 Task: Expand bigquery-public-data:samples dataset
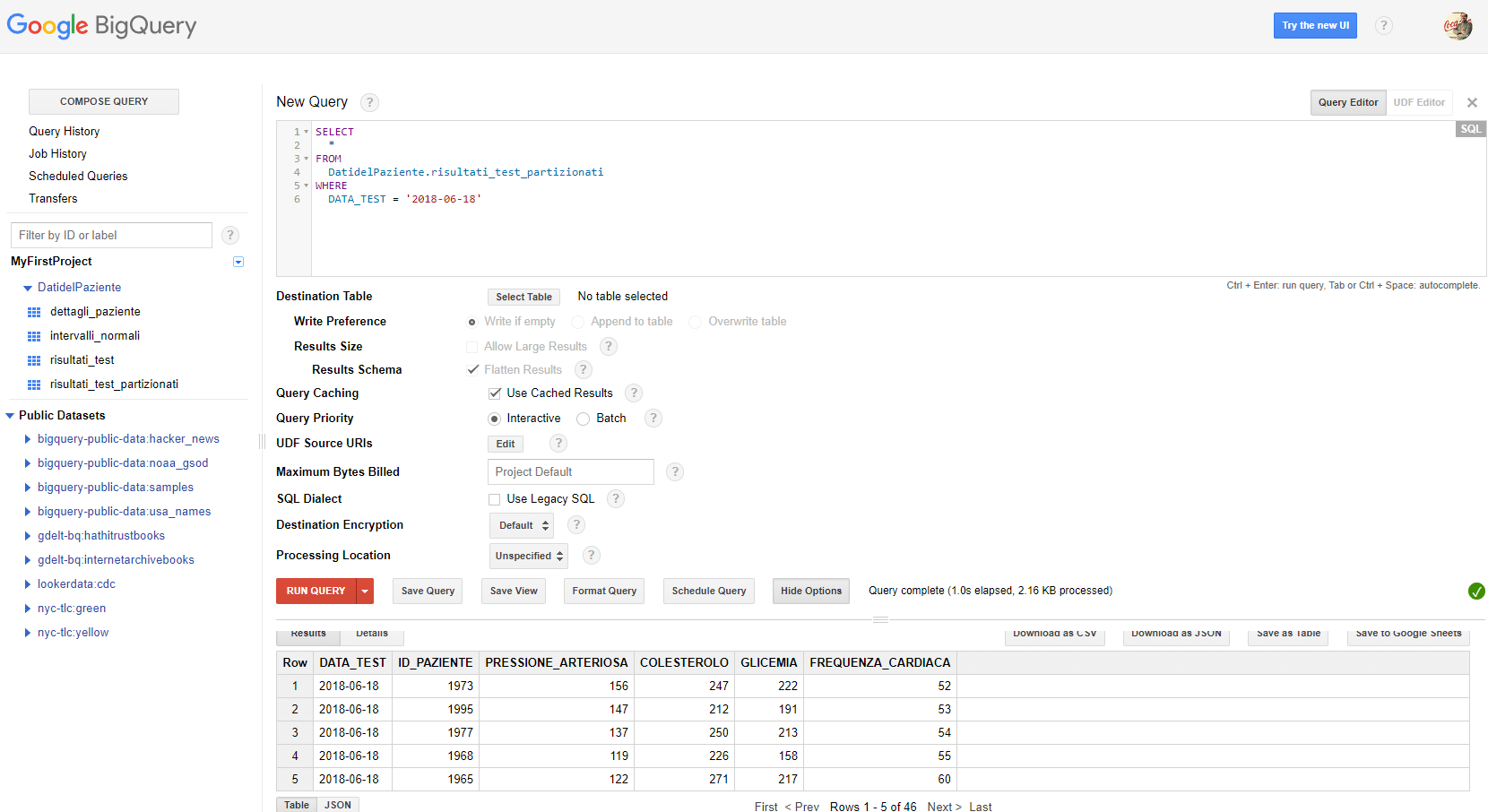(x=28, y=488)
